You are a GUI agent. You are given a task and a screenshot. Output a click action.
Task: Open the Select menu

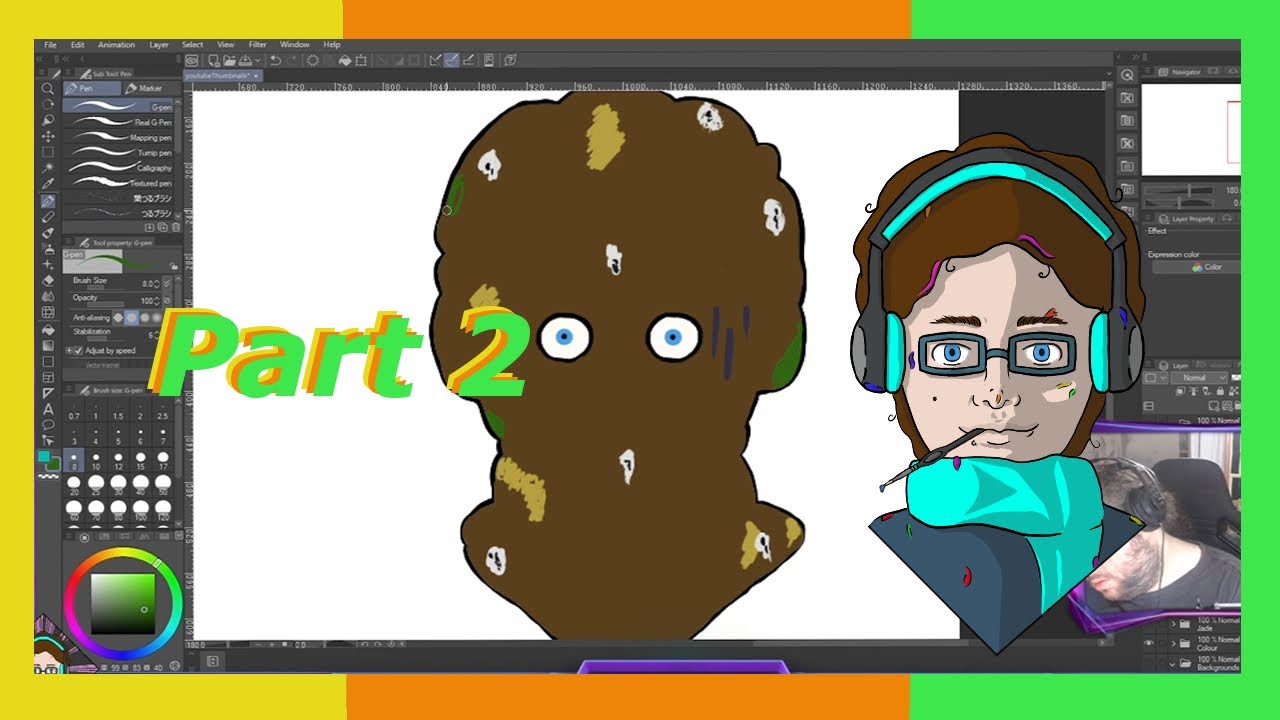(192, 45)
